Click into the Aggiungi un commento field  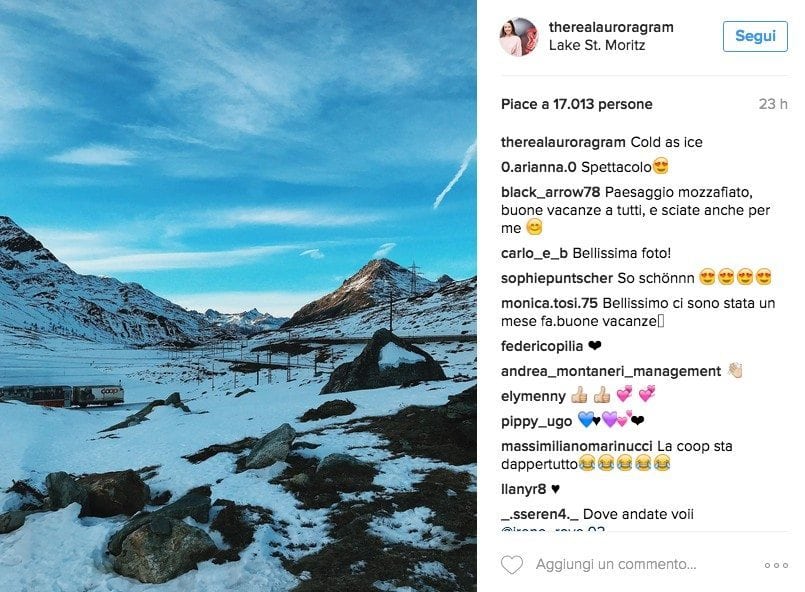point(616,564)
